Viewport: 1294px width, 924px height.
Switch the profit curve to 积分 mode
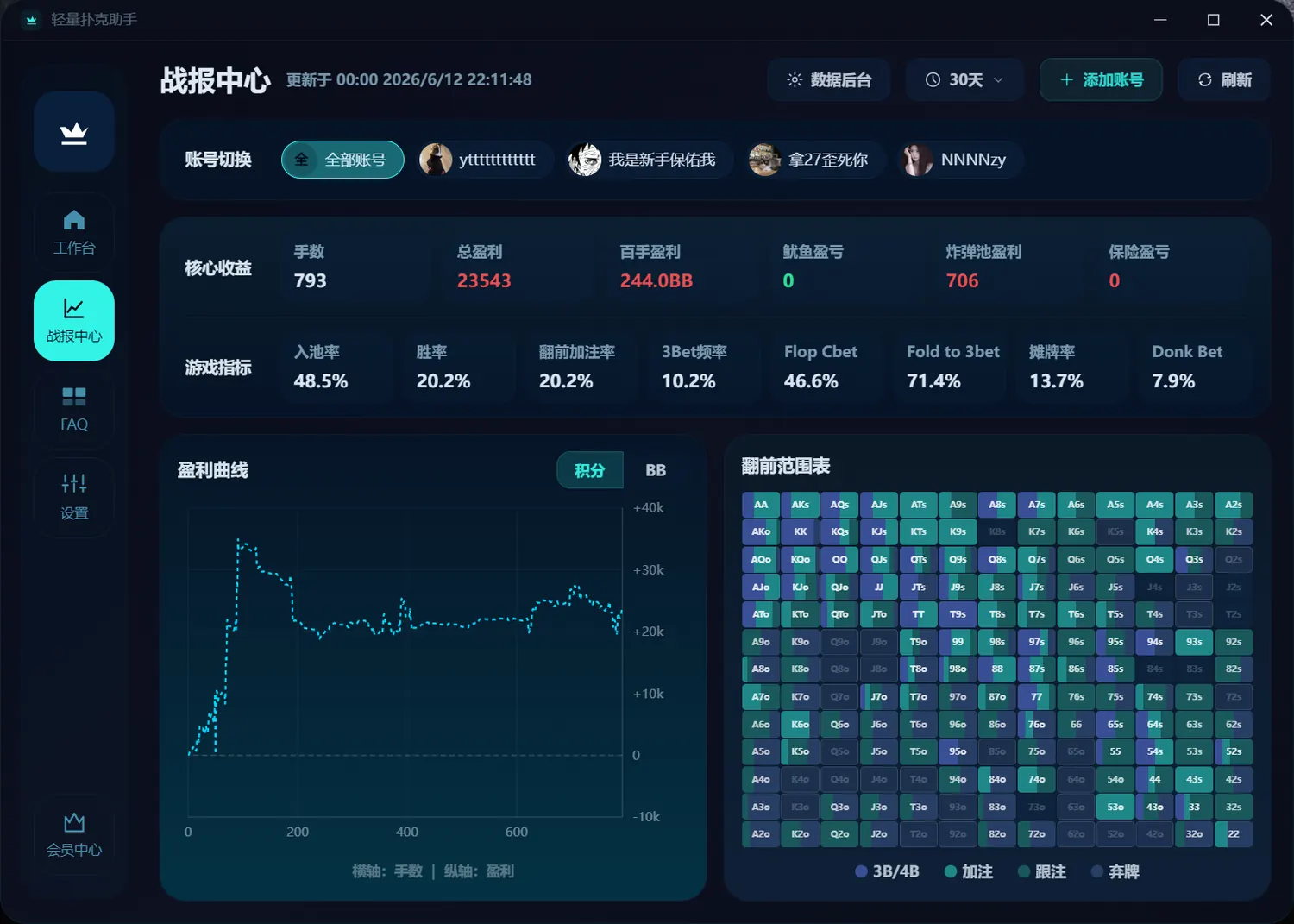[x=590, y=470]
